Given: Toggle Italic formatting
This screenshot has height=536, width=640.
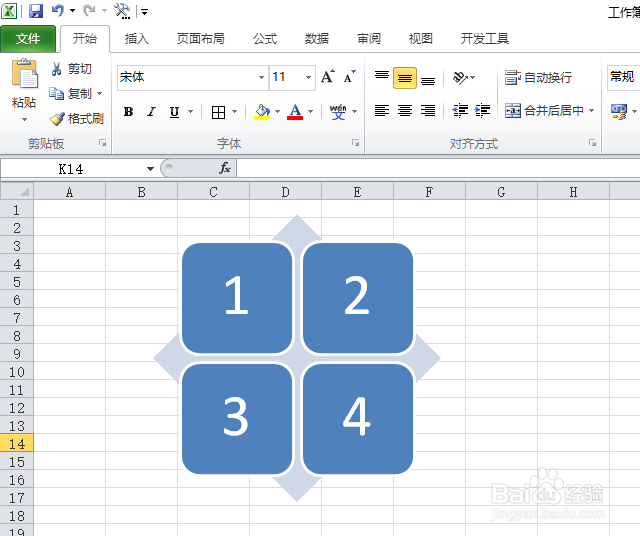Looking at the screenshot, I should [x=151, y=111].
